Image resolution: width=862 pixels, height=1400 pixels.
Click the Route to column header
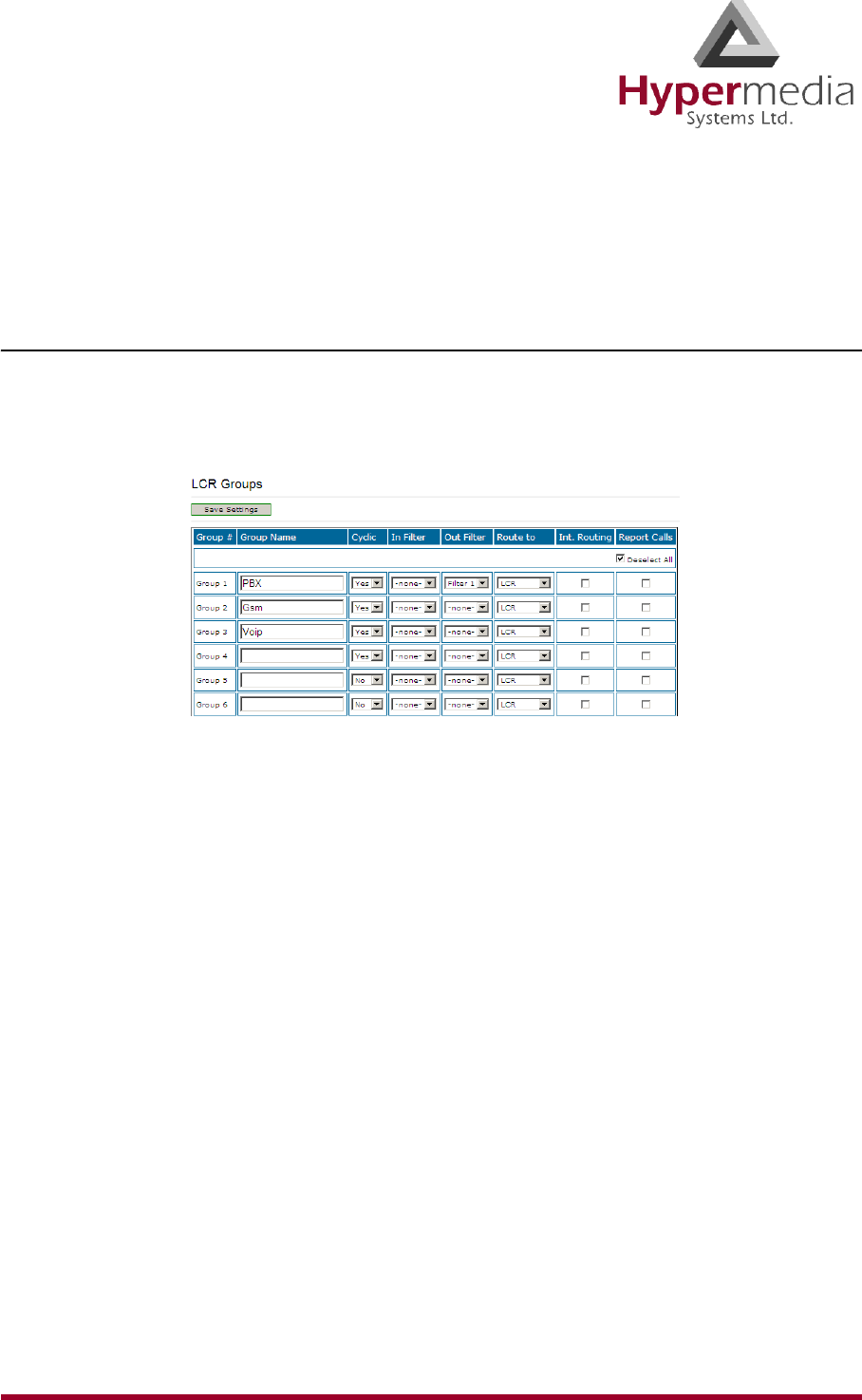524,538
